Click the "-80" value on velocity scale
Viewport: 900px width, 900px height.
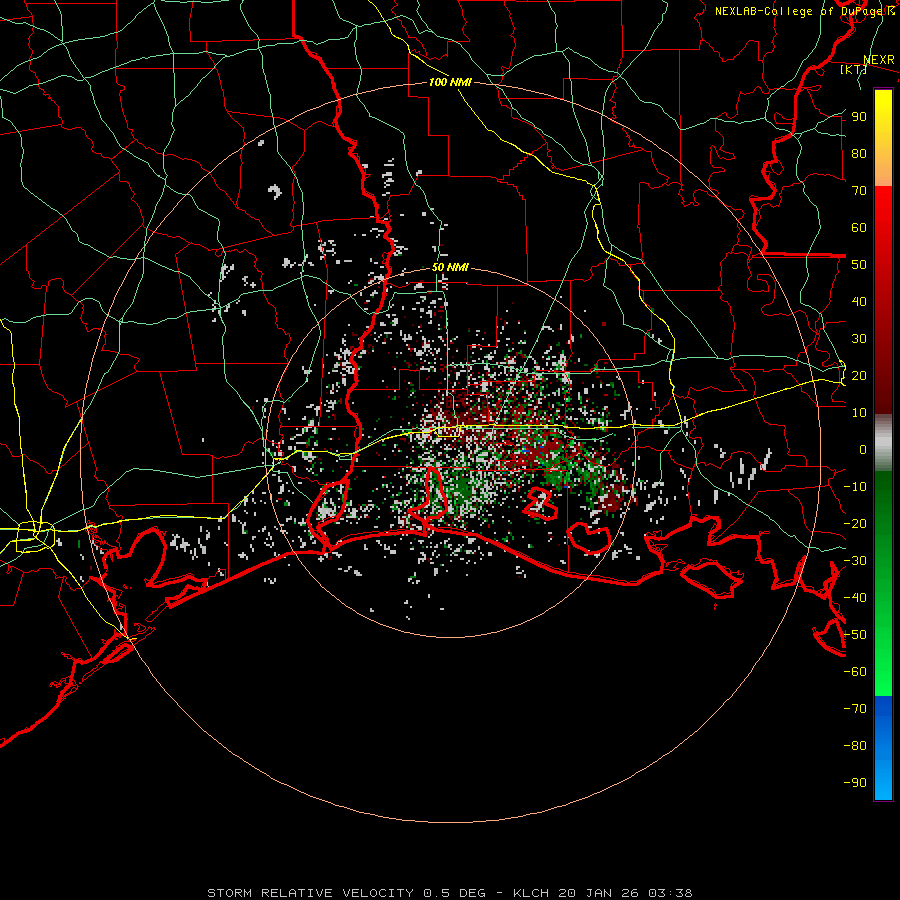click(855, 746)
